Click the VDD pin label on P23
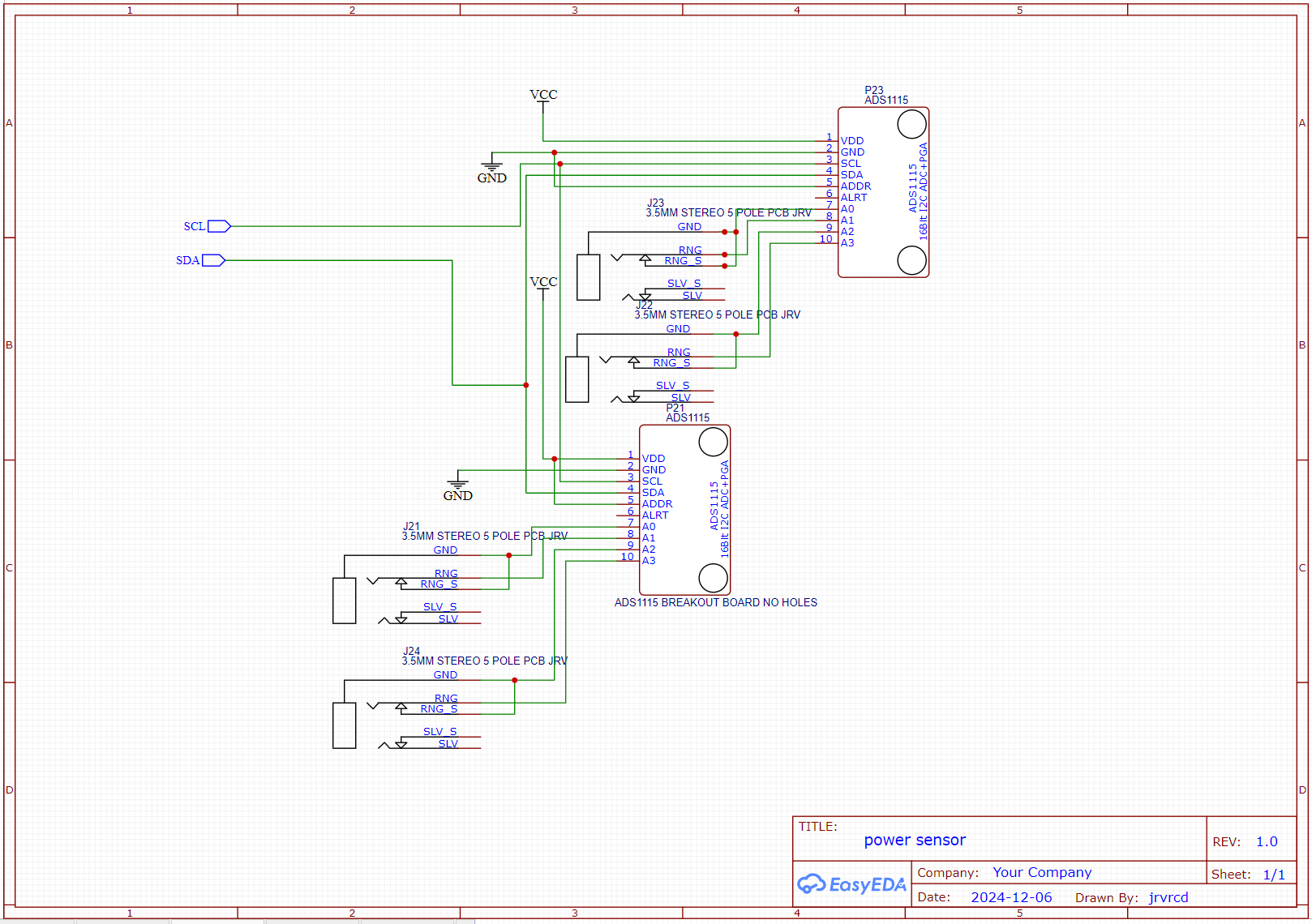Screen dimensions: 1312x924 [x=852, y=141]
